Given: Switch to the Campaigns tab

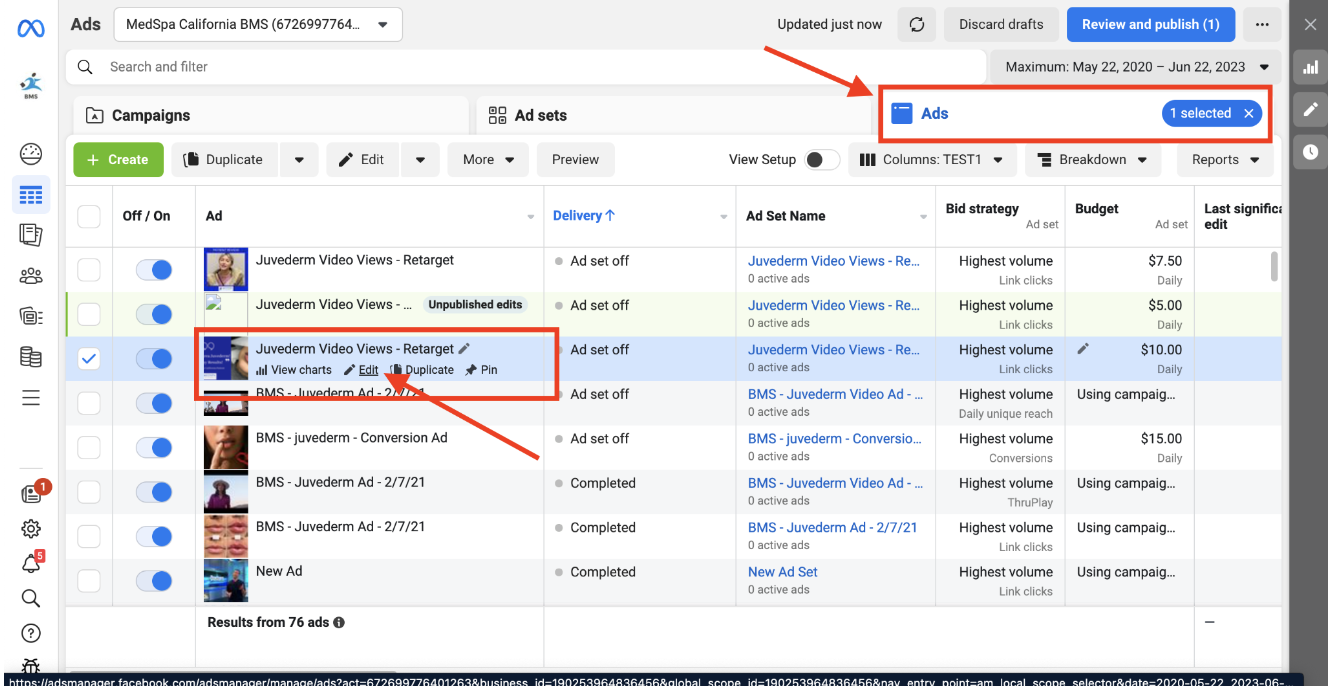Looking at the screenshot, I should [x=270, y=116].
